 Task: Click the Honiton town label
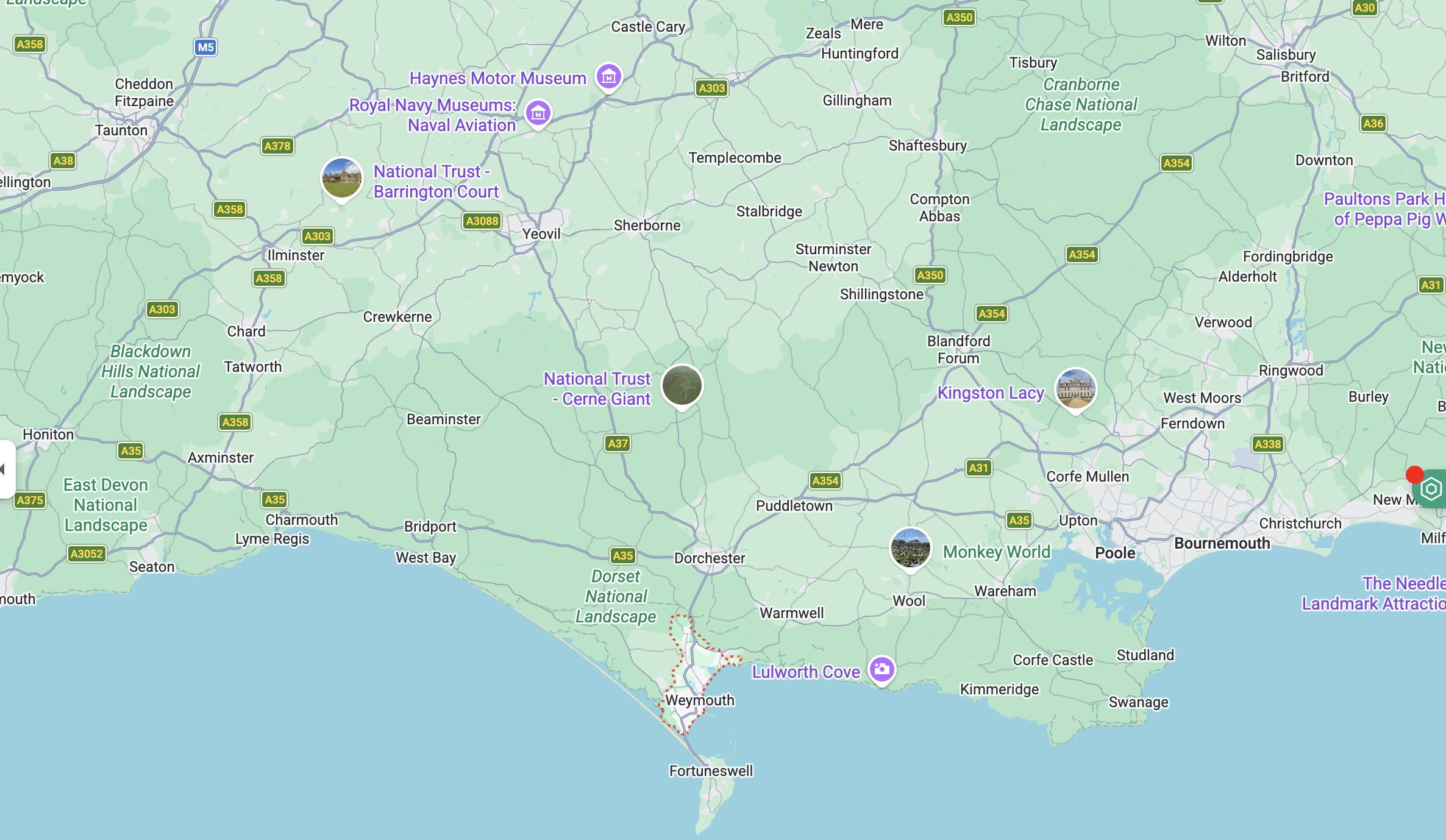[x=48, y=435]
